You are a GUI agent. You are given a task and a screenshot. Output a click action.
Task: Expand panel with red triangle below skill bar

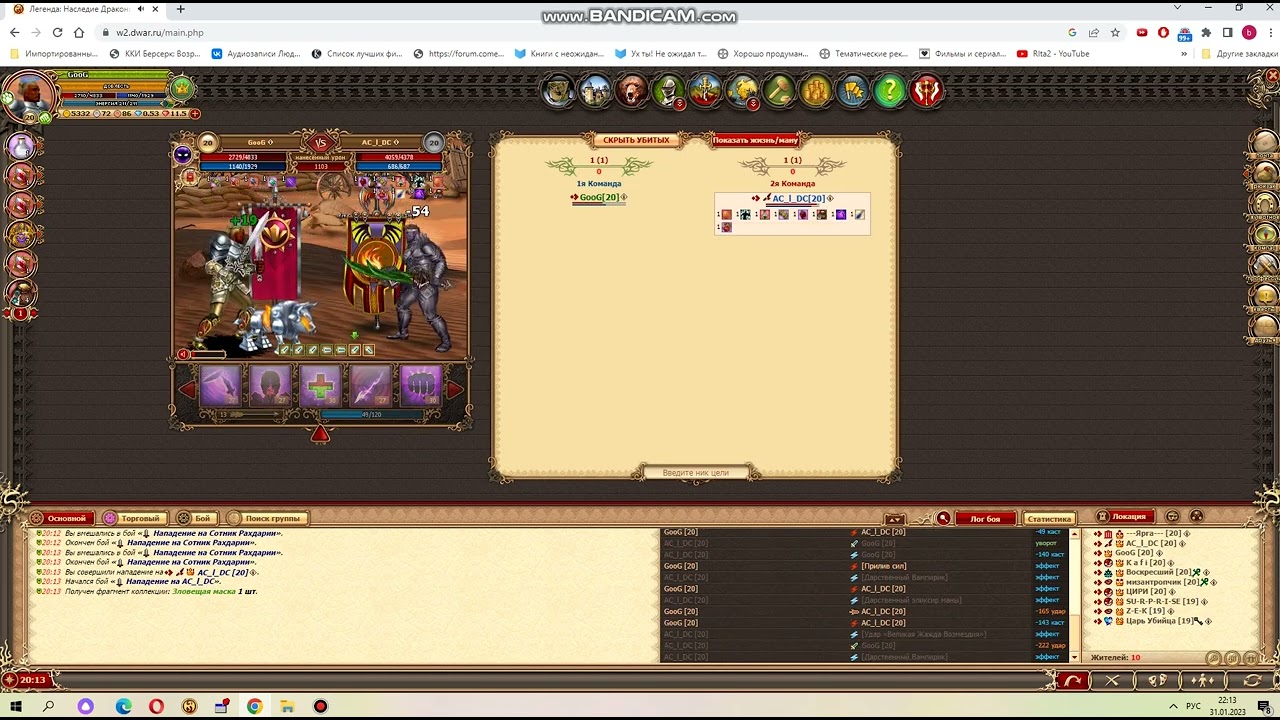click(320, 434)
